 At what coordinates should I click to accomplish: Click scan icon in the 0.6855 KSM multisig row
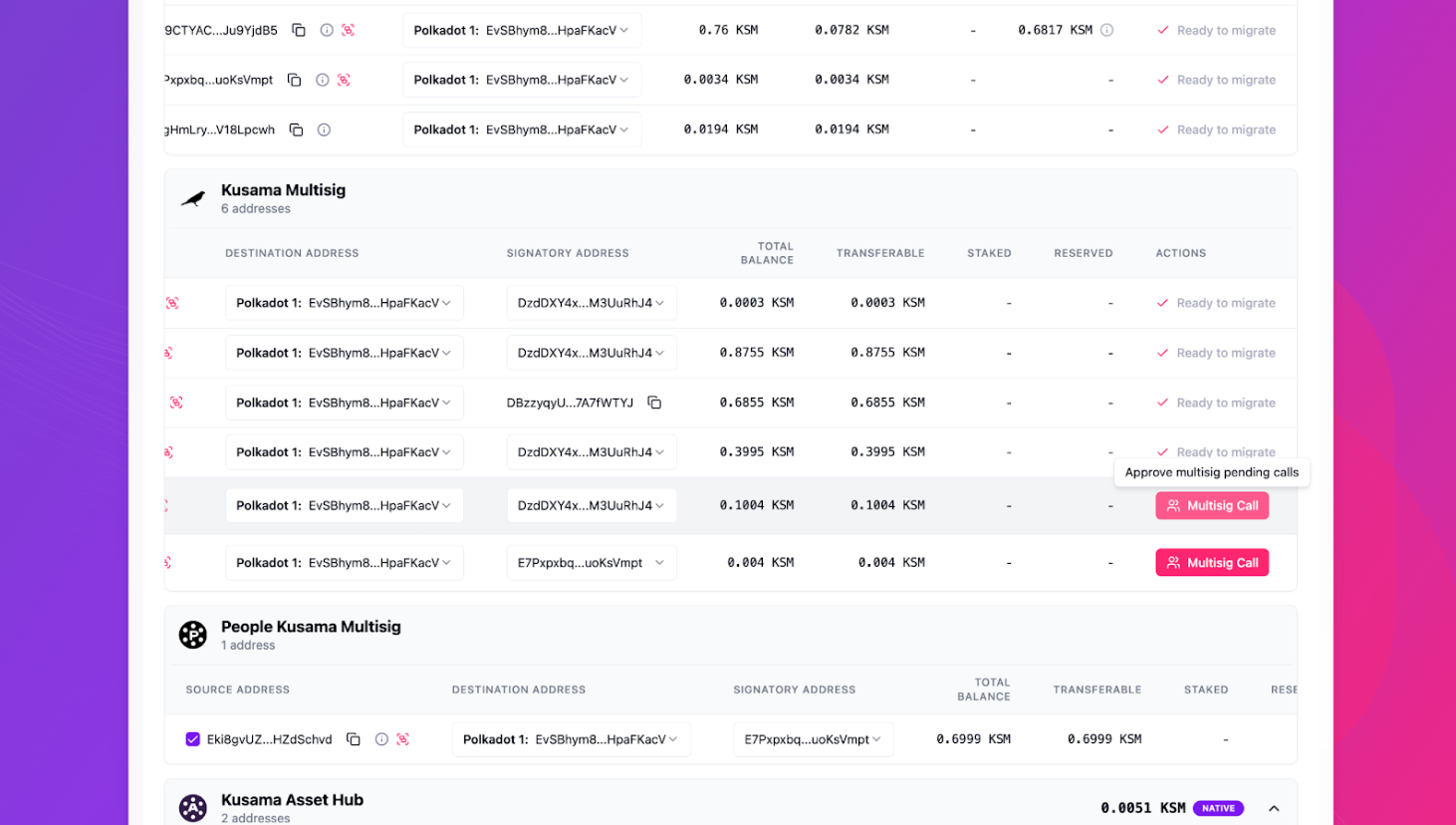tap(176, 403)
